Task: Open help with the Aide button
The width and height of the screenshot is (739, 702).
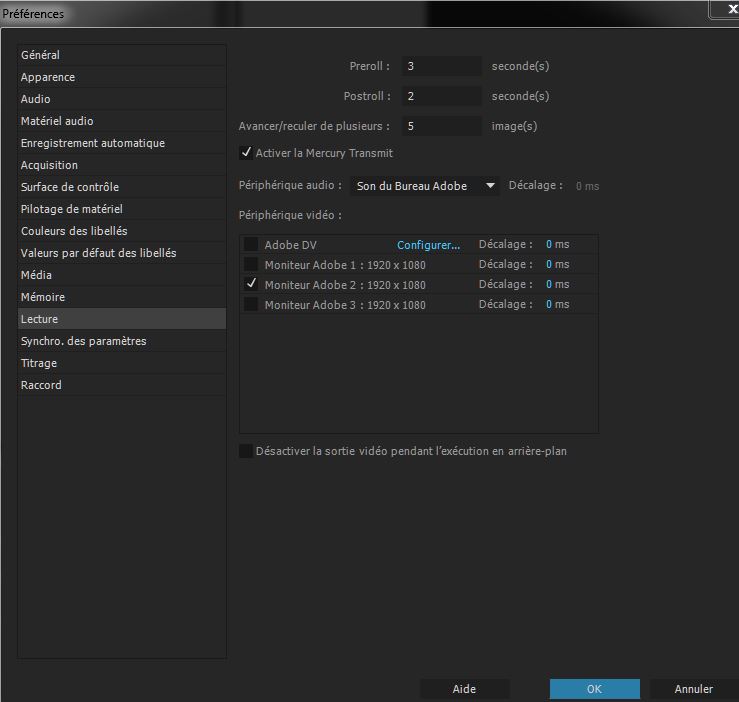Action: click(x=464, y=689)
